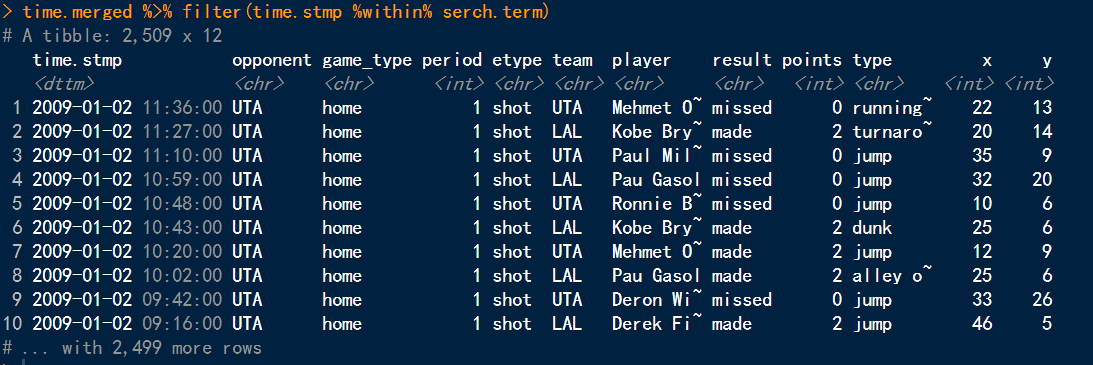Screen dimensions: 1093x365
Task: Click 'Deron Wi~' player in row 9
Action: (652, 300)
